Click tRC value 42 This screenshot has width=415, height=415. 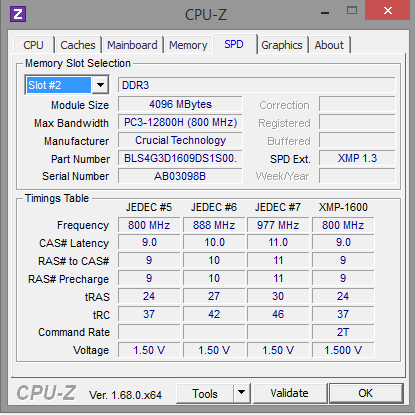214,314
